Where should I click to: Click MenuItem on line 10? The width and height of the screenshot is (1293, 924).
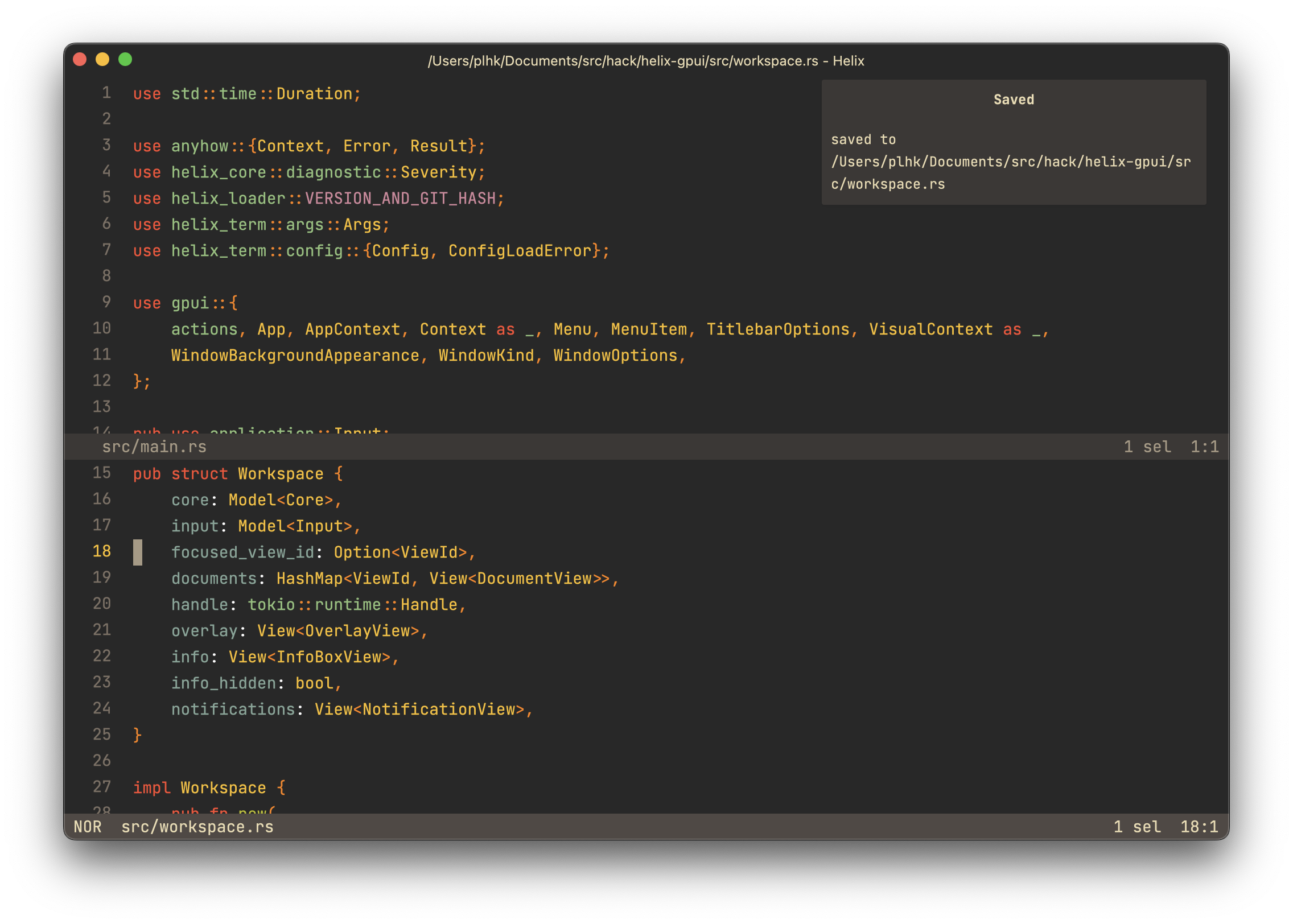(x=649, y=329)
